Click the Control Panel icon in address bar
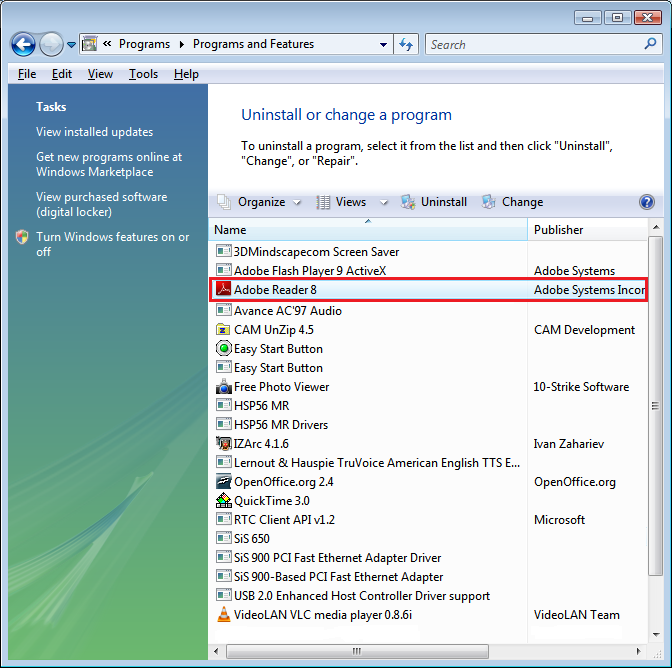 pos(89,44)
